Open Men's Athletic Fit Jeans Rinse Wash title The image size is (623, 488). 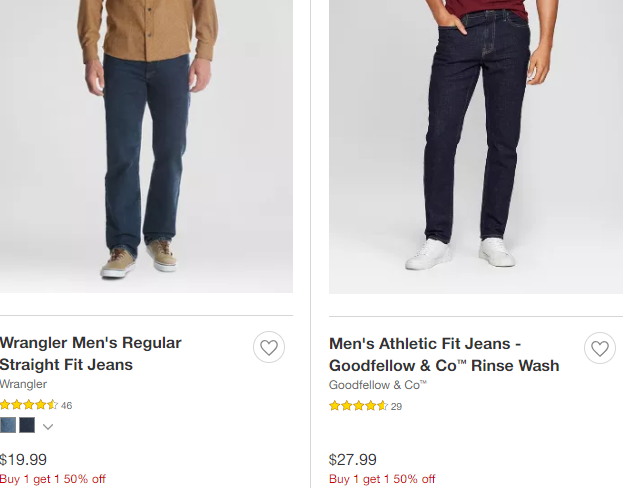click(x=443, y=353)
